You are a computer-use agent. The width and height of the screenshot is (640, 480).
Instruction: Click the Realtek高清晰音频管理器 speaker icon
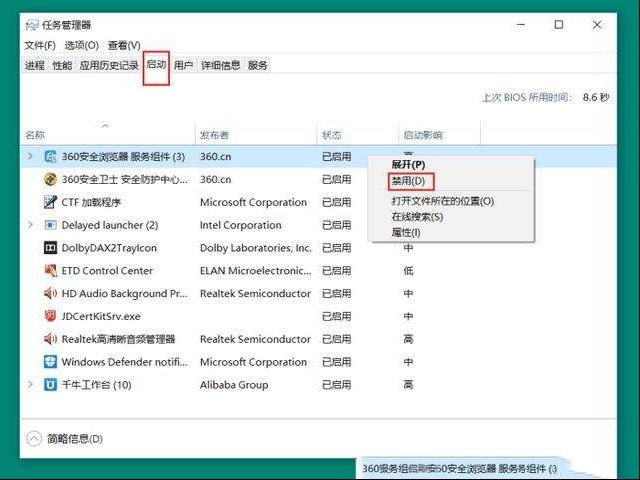[x=50, y=339]
